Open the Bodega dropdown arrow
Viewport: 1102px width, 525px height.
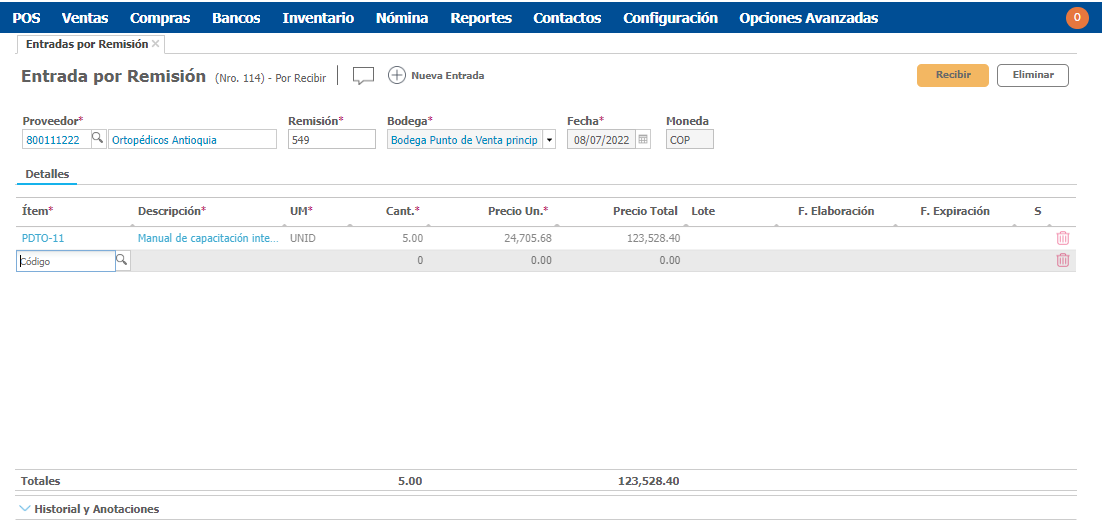click(x=549, y=140)
